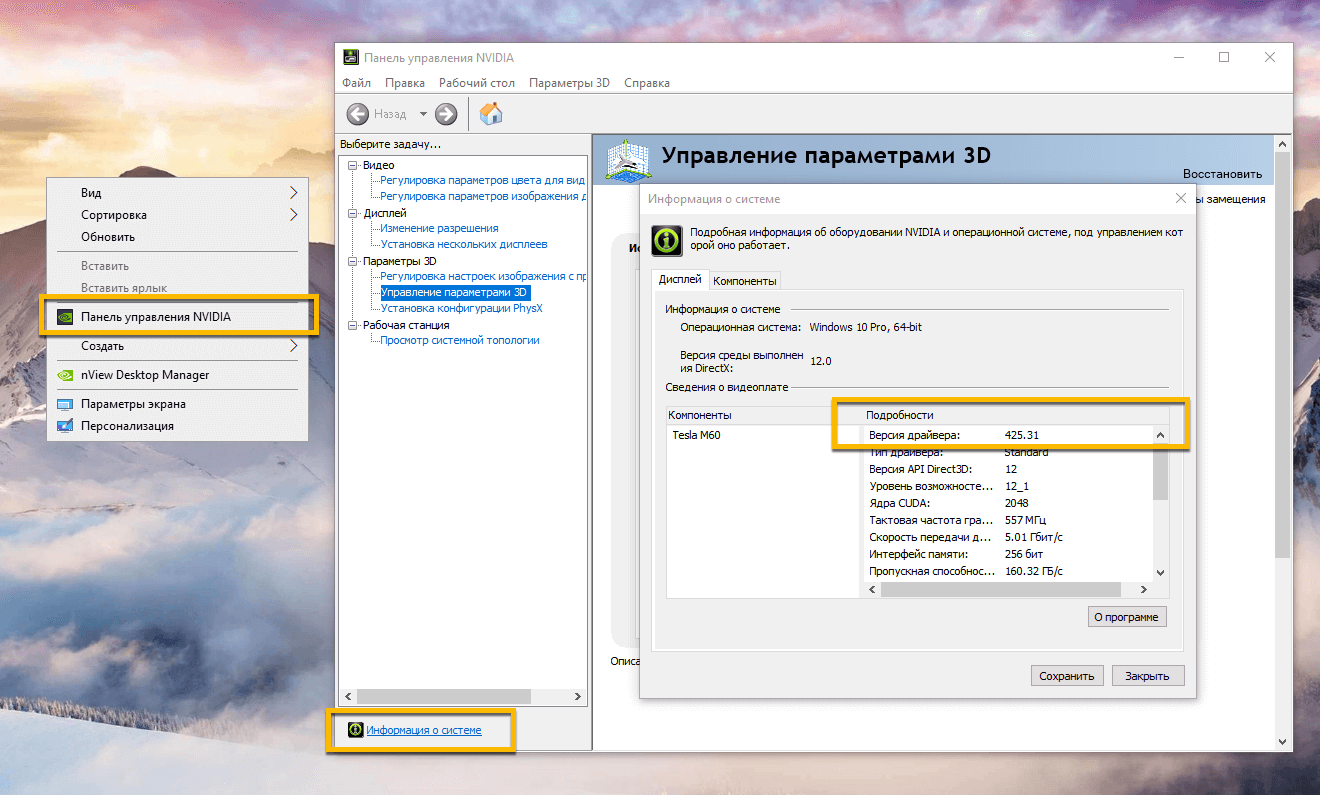Click the Сохранить button
This screenshot has height=795, width=1320.
[1066, 675]
